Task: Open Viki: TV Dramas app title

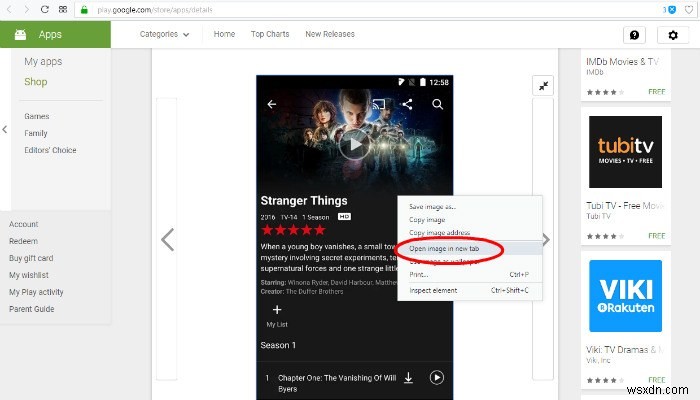Action: pyautogui.click(x=624, y=350)
